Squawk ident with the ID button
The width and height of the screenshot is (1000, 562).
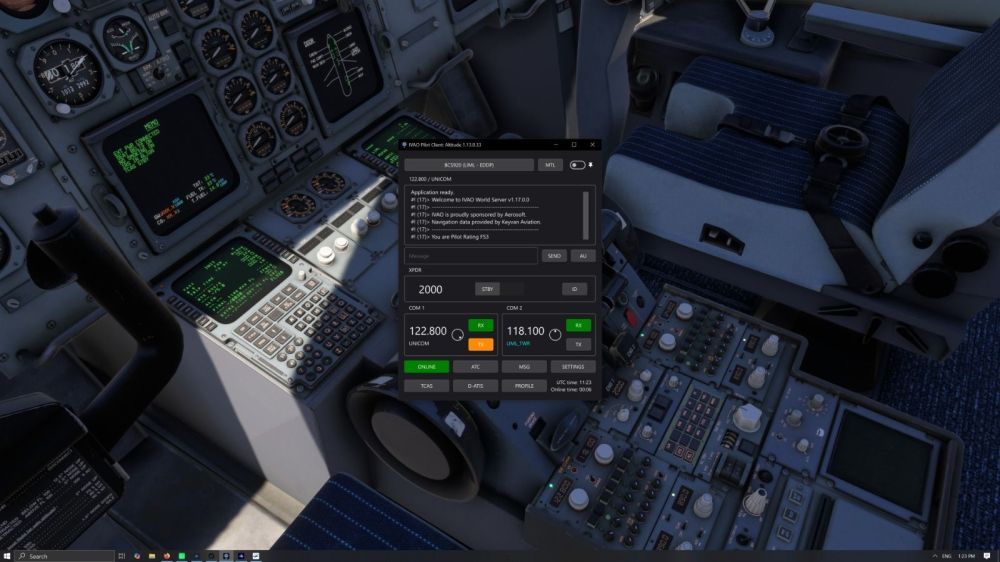coord(574,289)
